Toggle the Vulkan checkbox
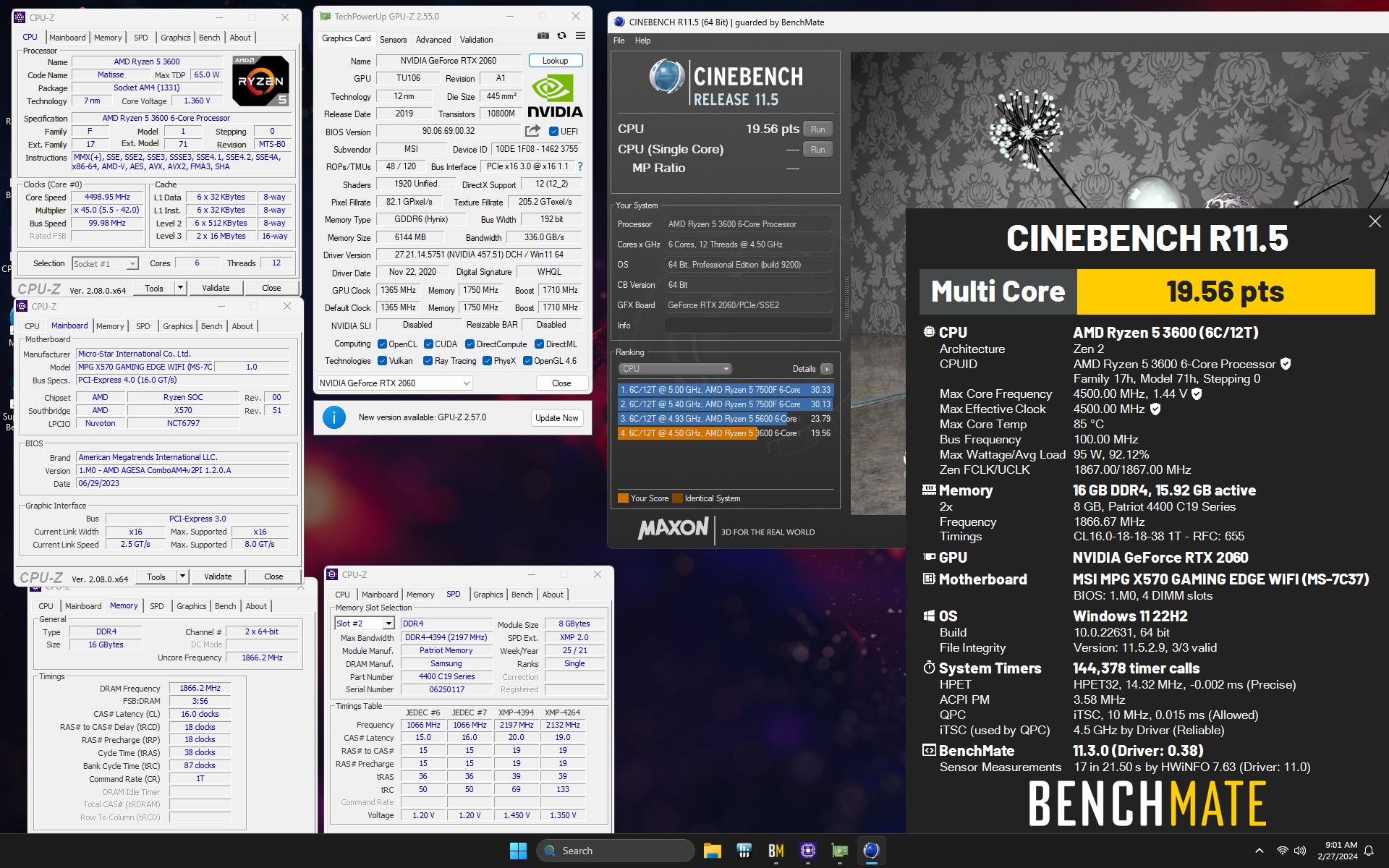 coord(382,361)
